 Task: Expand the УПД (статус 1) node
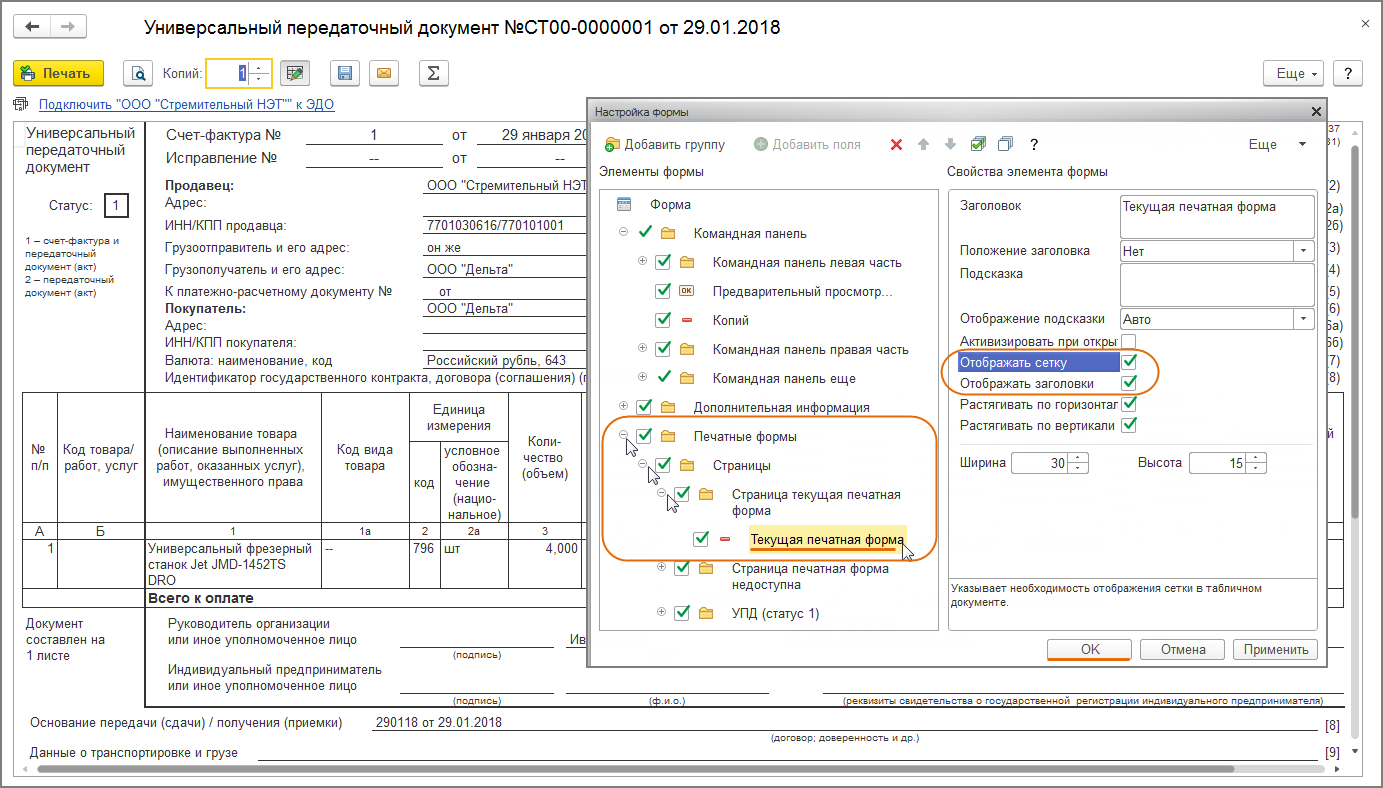[661, 613]
